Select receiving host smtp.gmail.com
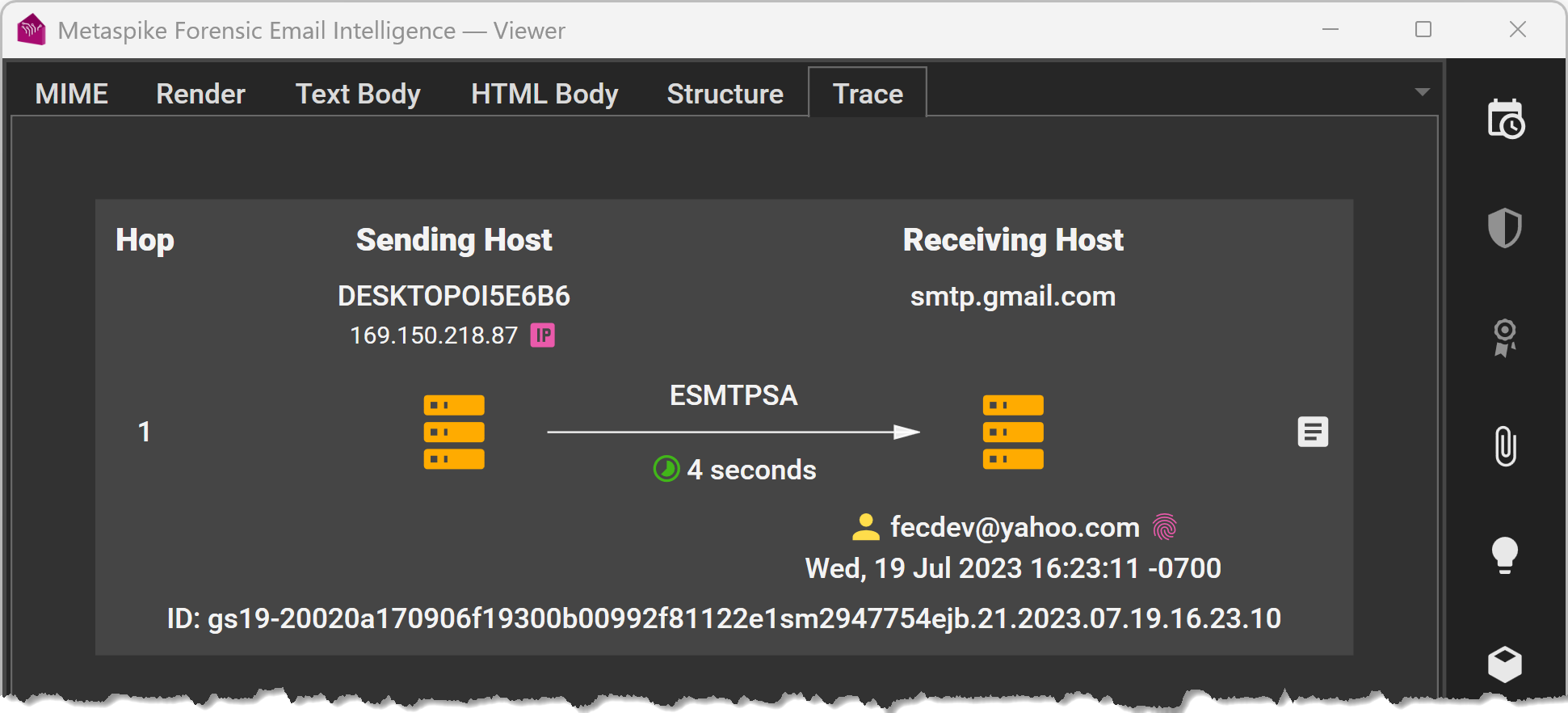The height and width of the screenshot is (713, 1568). 1013,297
